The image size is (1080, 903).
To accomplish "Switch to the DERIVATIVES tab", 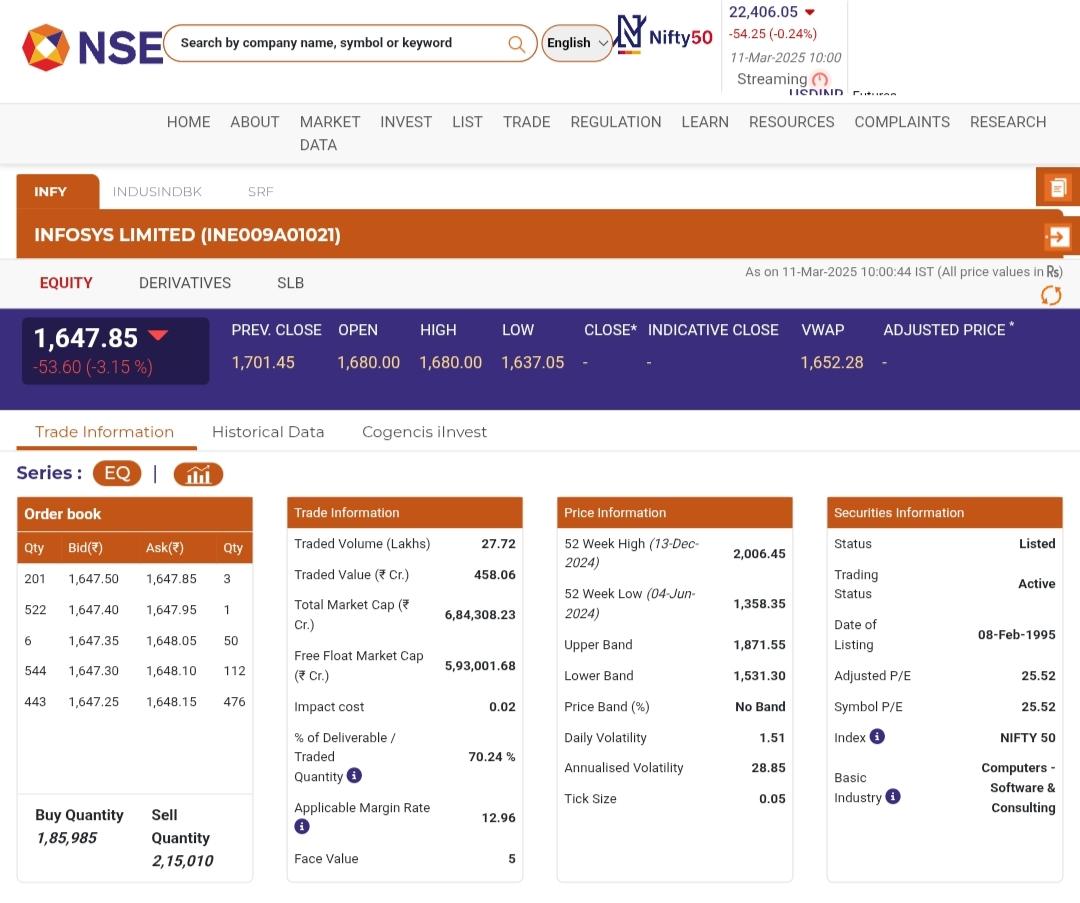I will [185, 283].
